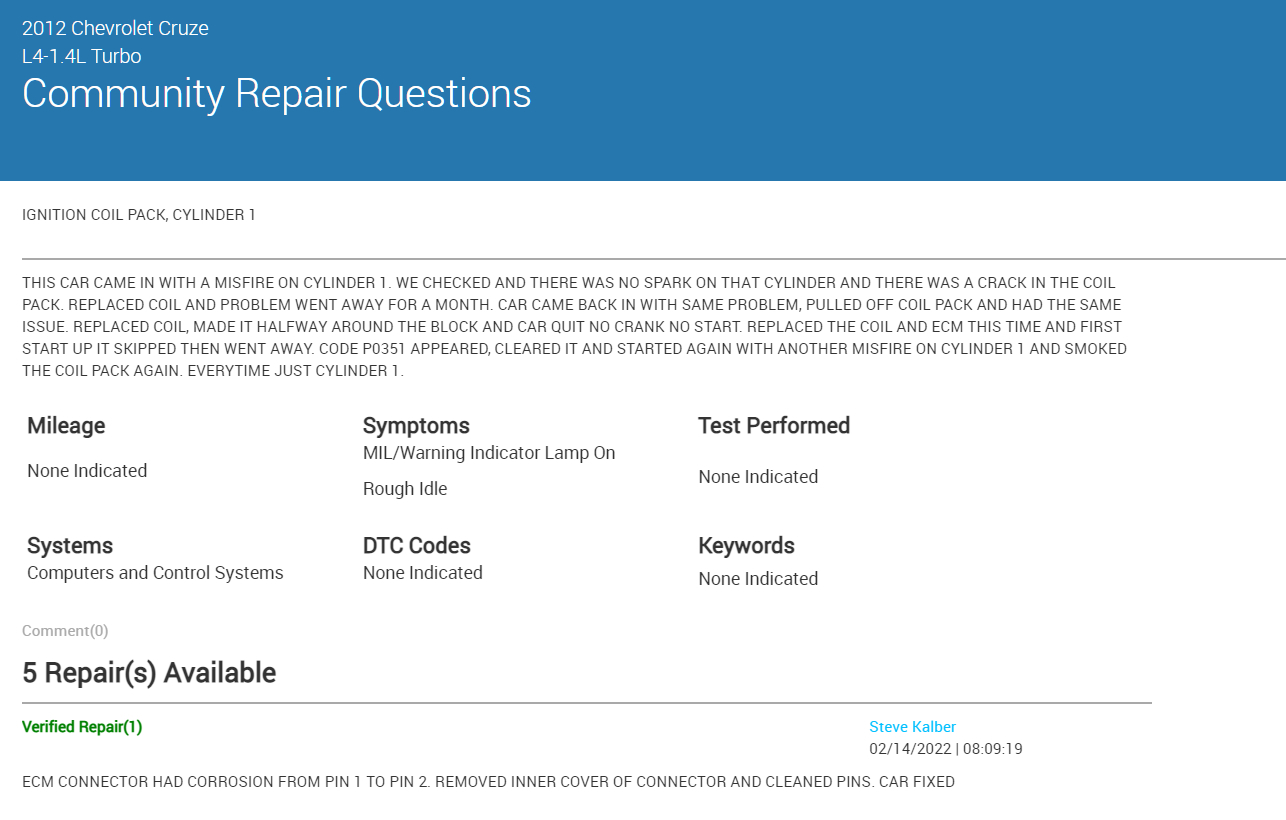Select the IGNITION COIL PACK, CYLINDER 1 title
The width and height of the screenshot is (1286, 820).
coord(139,215)
